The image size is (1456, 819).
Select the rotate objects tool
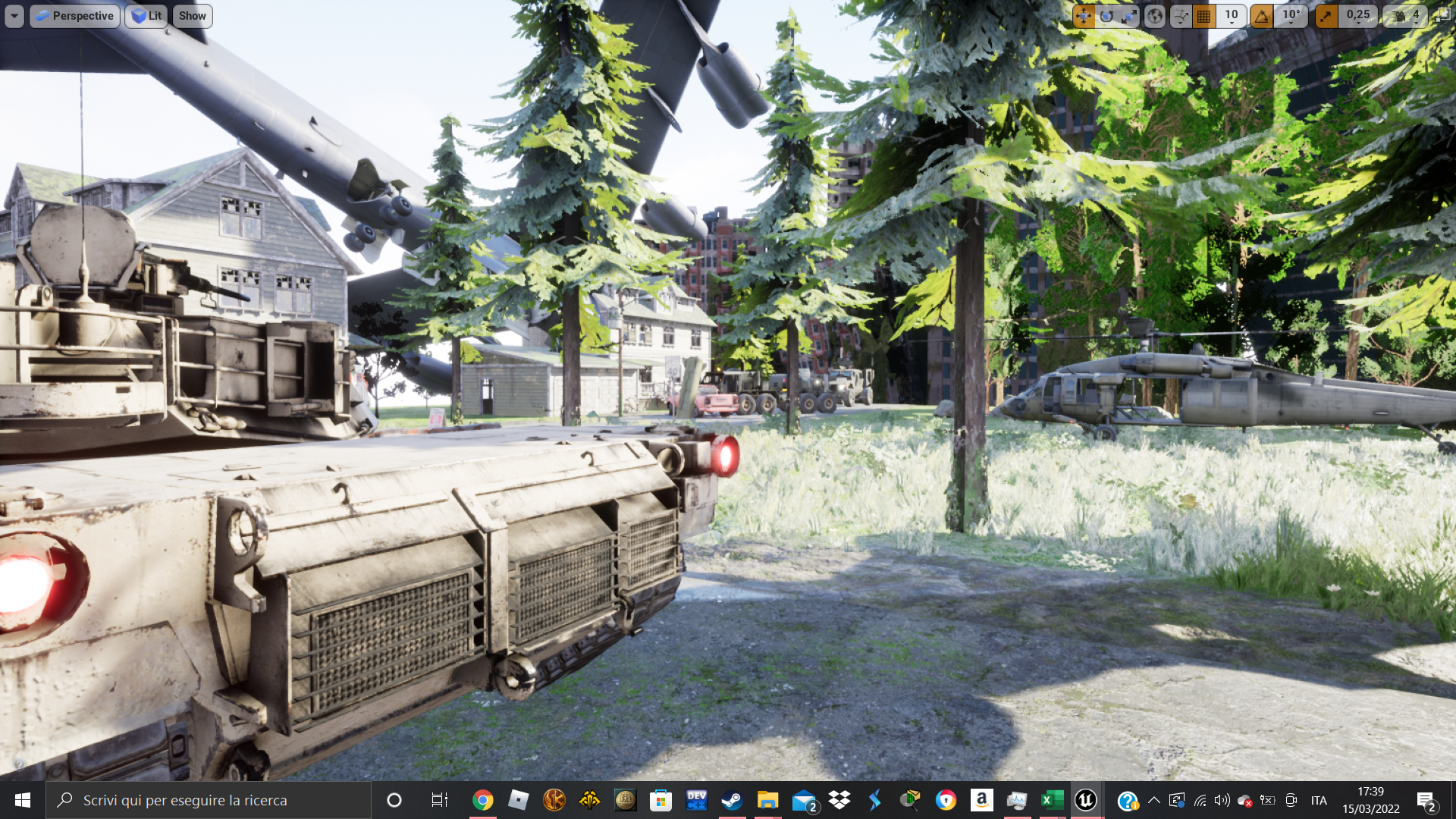pos(1106,16)
